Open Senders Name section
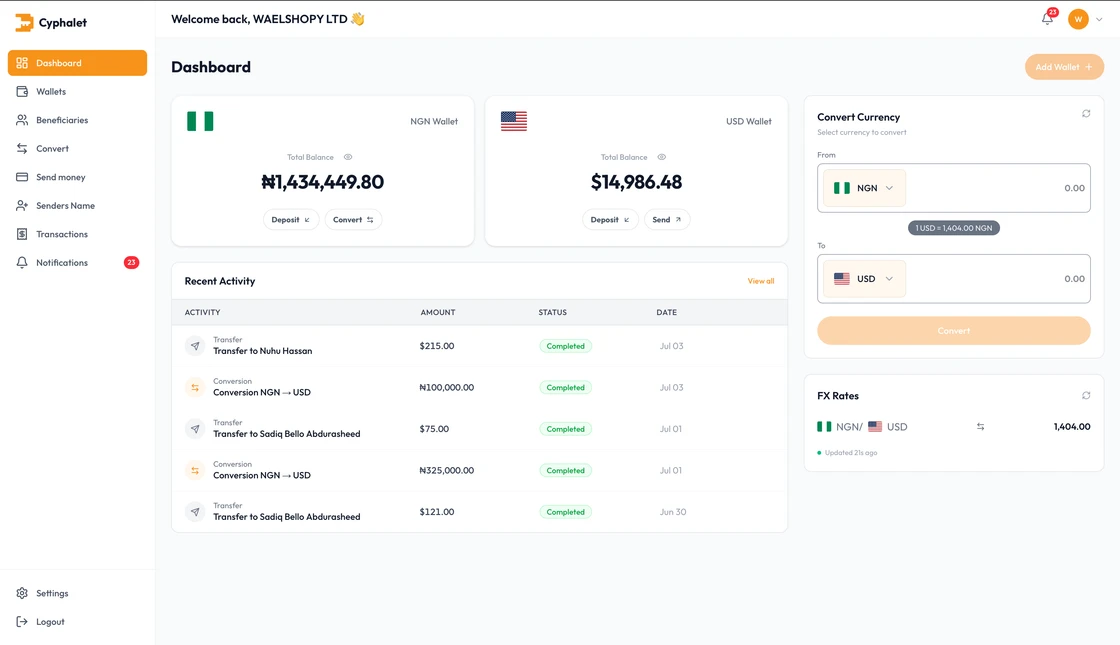Image resolution: width=1120 pixels, height=645 pixels. 77,206
